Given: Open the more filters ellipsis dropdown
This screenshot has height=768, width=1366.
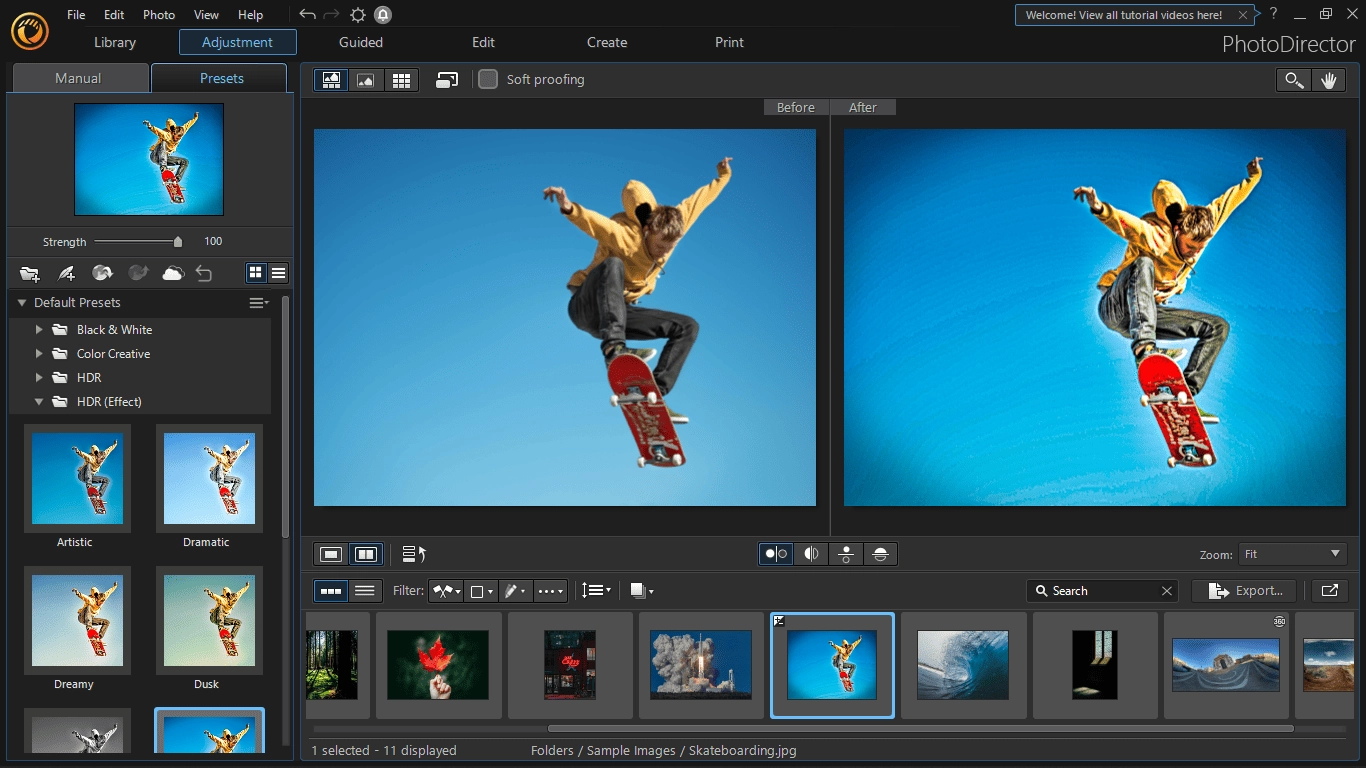Looking at the screenshot, I should point(550,591).
